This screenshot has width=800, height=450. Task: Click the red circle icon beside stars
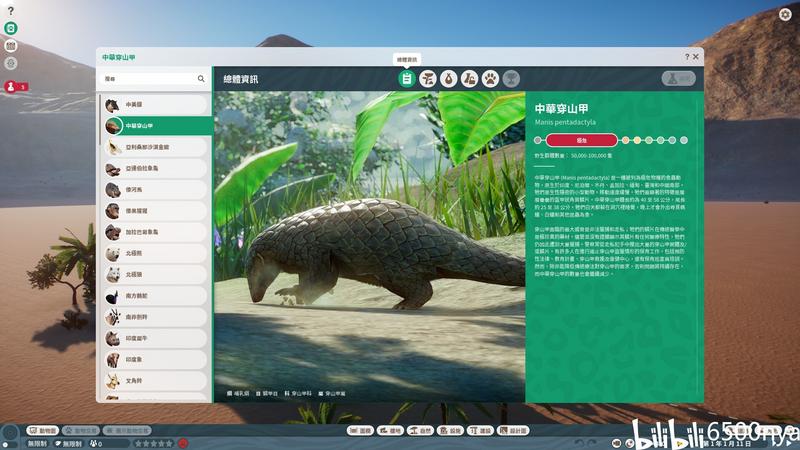point(183,443)
